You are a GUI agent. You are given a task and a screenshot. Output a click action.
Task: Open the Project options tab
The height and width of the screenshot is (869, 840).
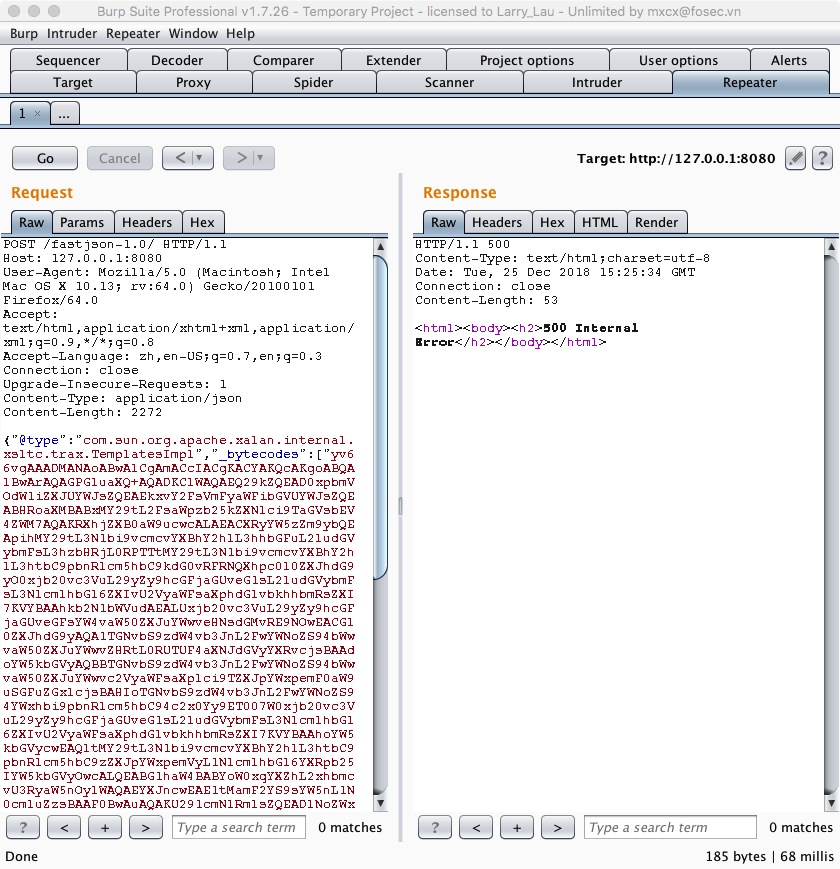click(x=527, y=60)
